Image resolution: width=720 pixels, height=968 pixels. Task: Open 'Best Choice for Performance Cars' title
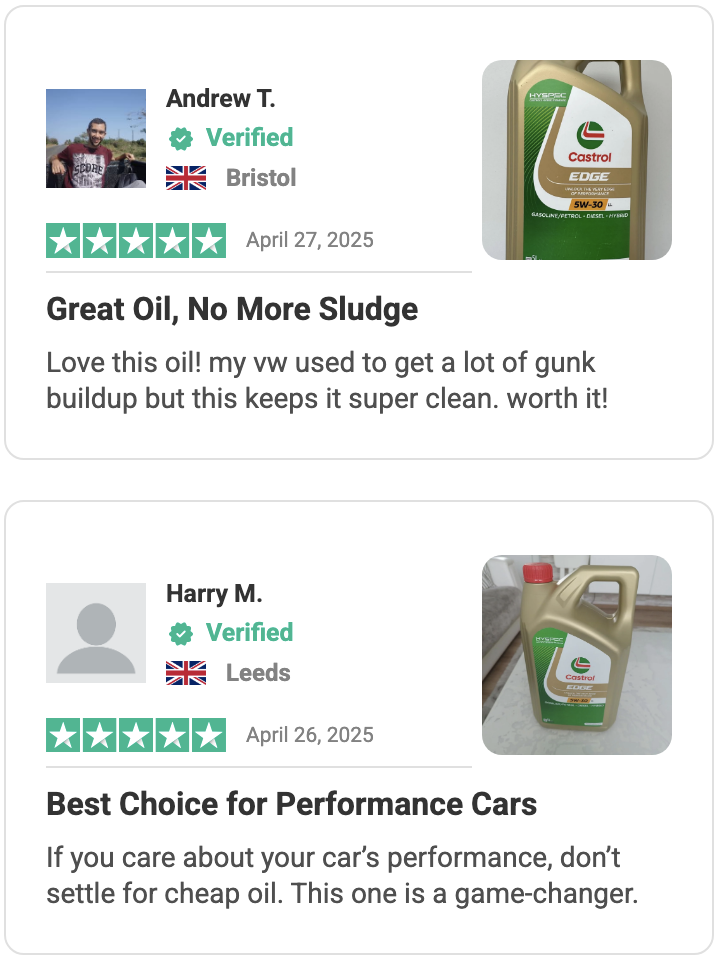pyautogui.click(x=291, y=804)
